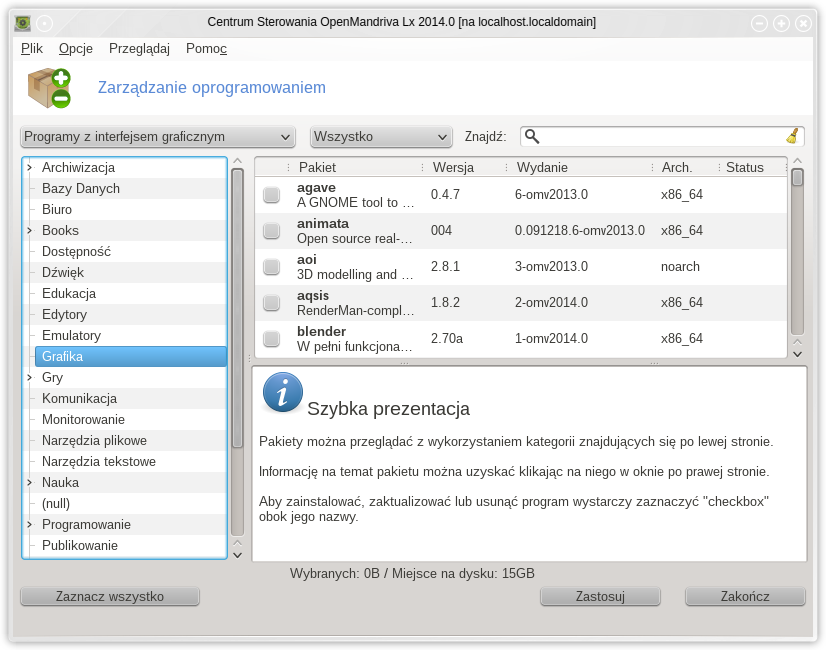Check the agave package checkbox
The image size is (826, 650).
tap(272, 195)
